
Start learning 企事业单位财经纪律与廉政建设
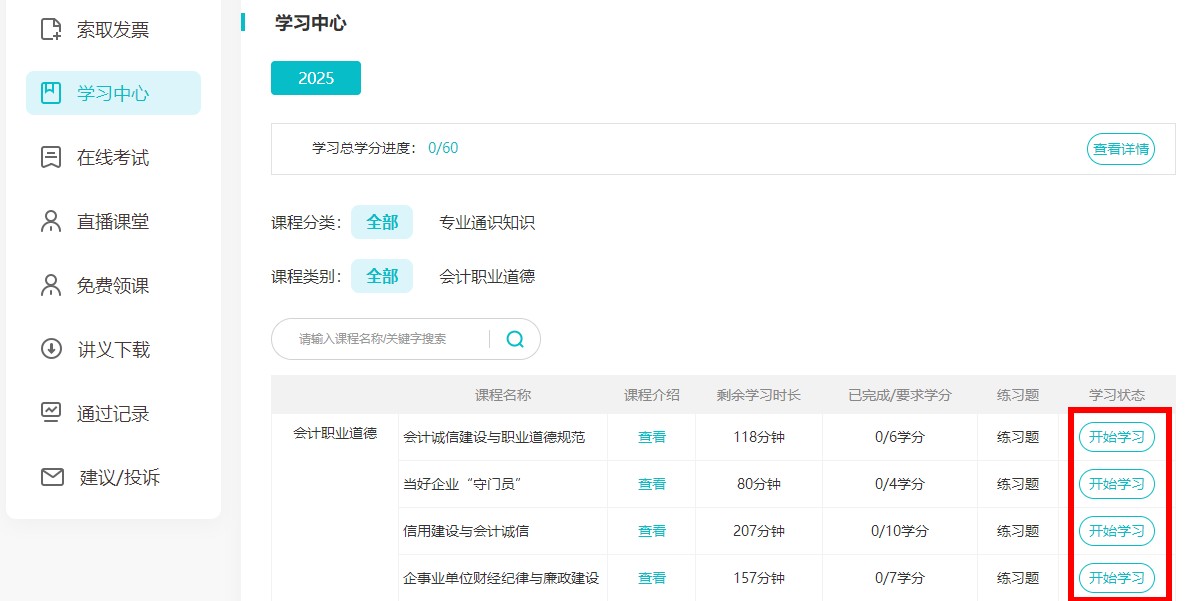pos(1116,578)
